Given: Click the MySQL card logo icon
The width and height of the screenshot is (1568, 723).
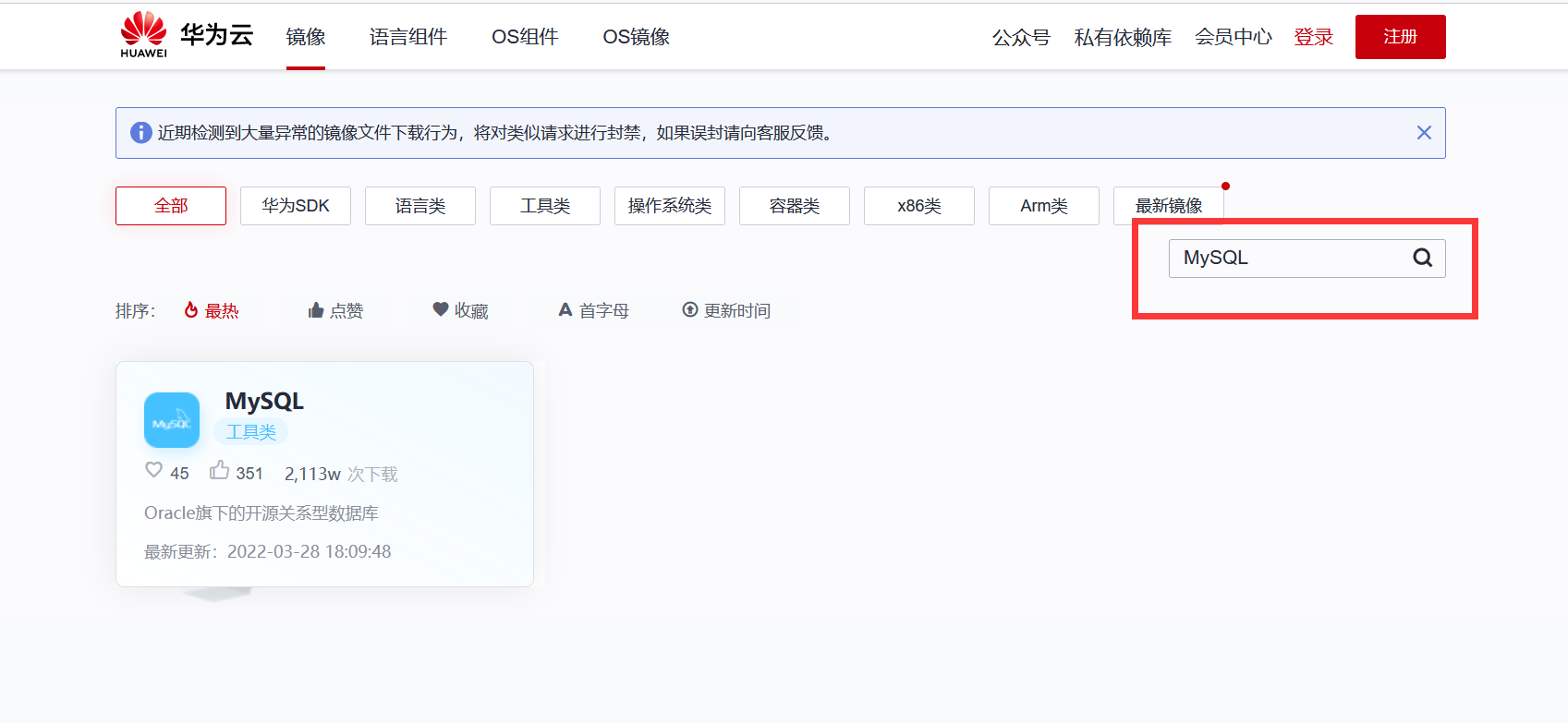Looking at the screenshot, I should click(172, 420).
